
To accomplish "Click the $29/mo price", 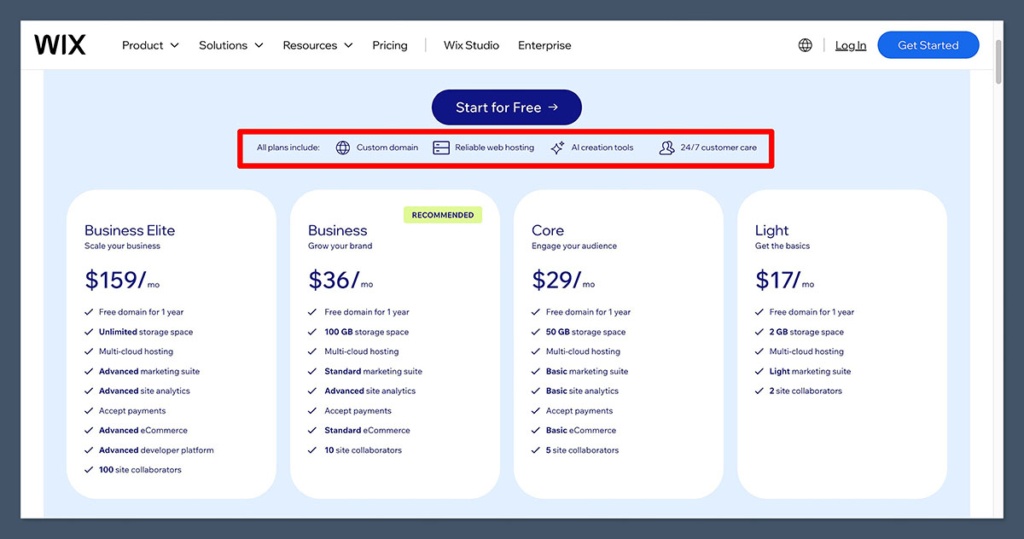I will (x=563, y=280).
